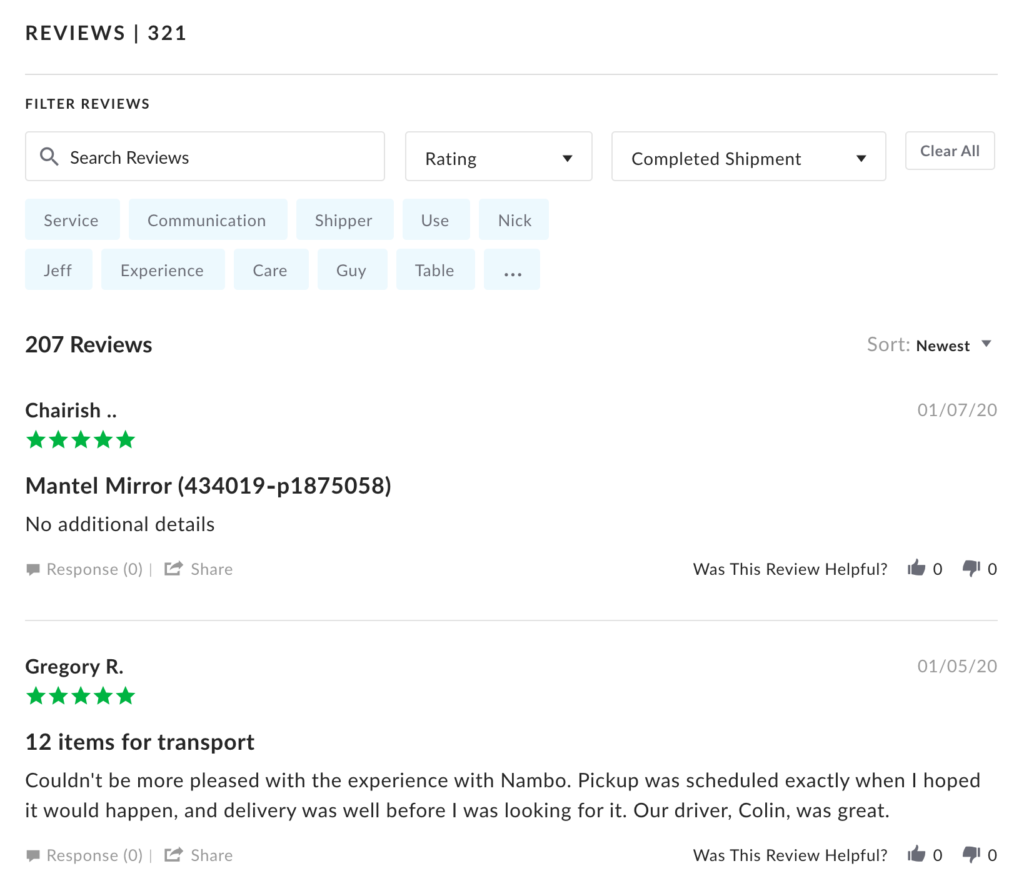Focus the Search Reviews field
The width and height of the screenshot is (1024, 891).
click(x=220, y=157)
